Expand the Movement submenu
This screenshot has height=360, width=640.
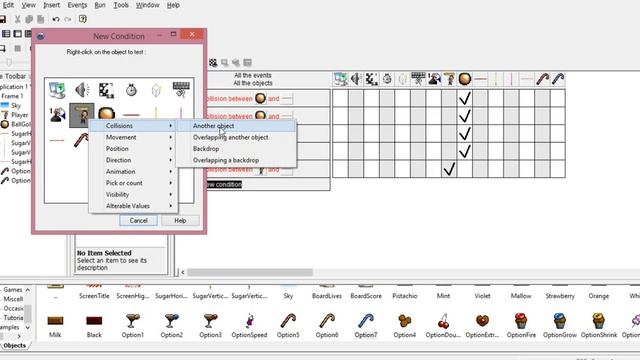tap(133, 138)
